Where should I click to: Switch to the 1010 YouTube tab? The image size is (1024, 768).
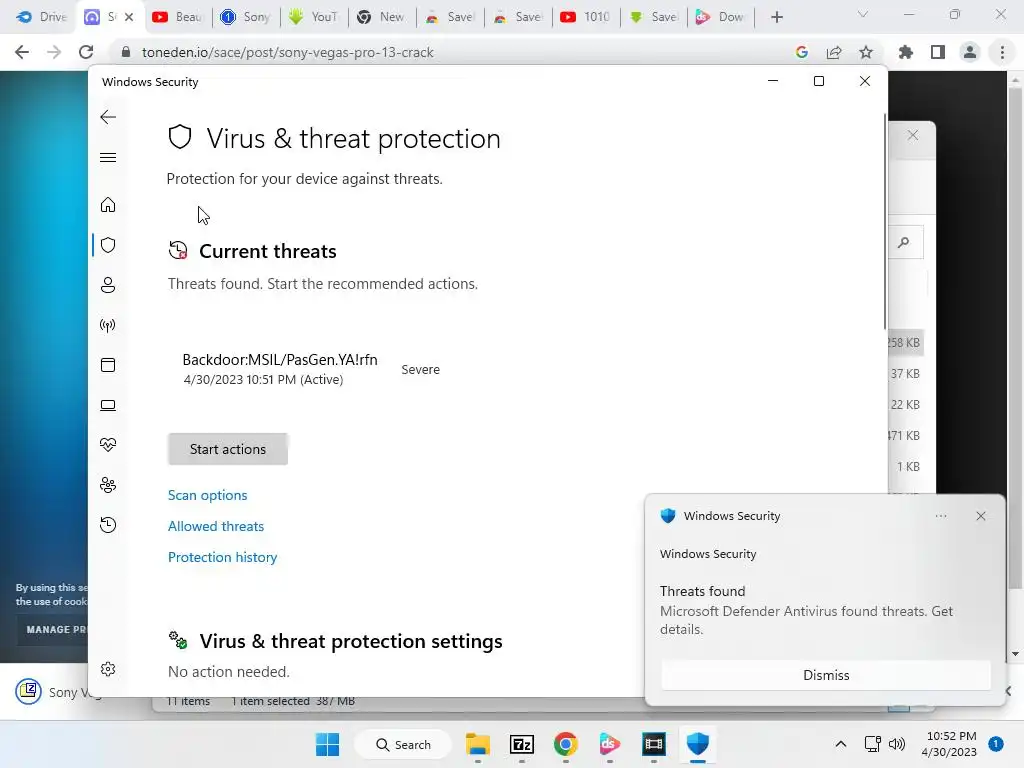coord(585,17)
